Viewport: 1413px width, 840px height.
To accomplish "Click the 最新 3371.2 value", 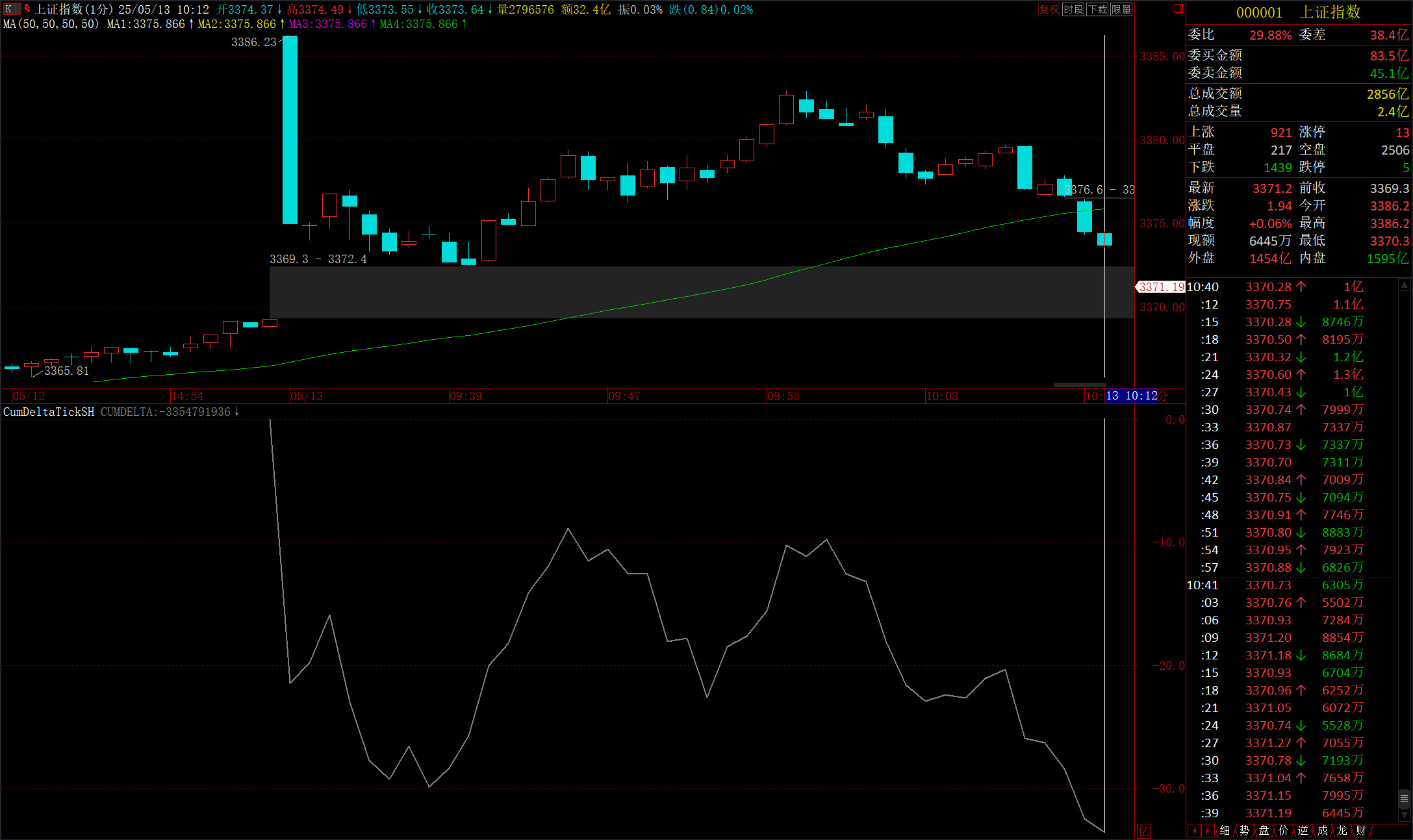I will point(1272,188).
